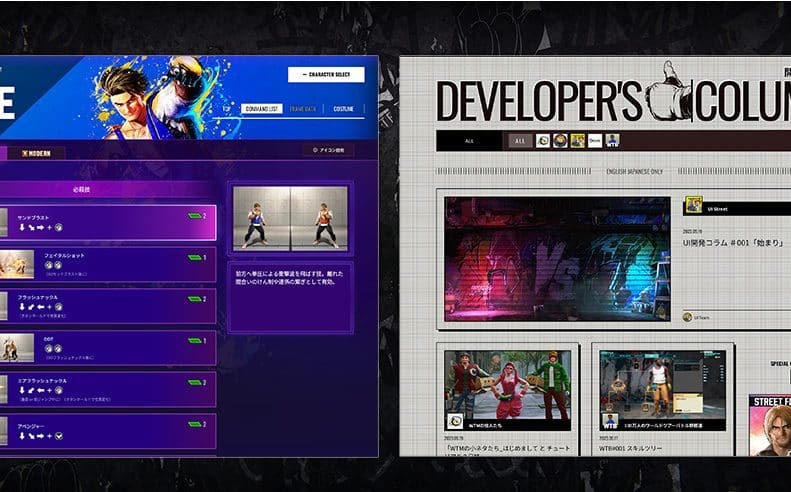Viewport: 791px width, 492px height.
Task: Click the thumbs-up glove logo in header
Action: tap(668, 91)
